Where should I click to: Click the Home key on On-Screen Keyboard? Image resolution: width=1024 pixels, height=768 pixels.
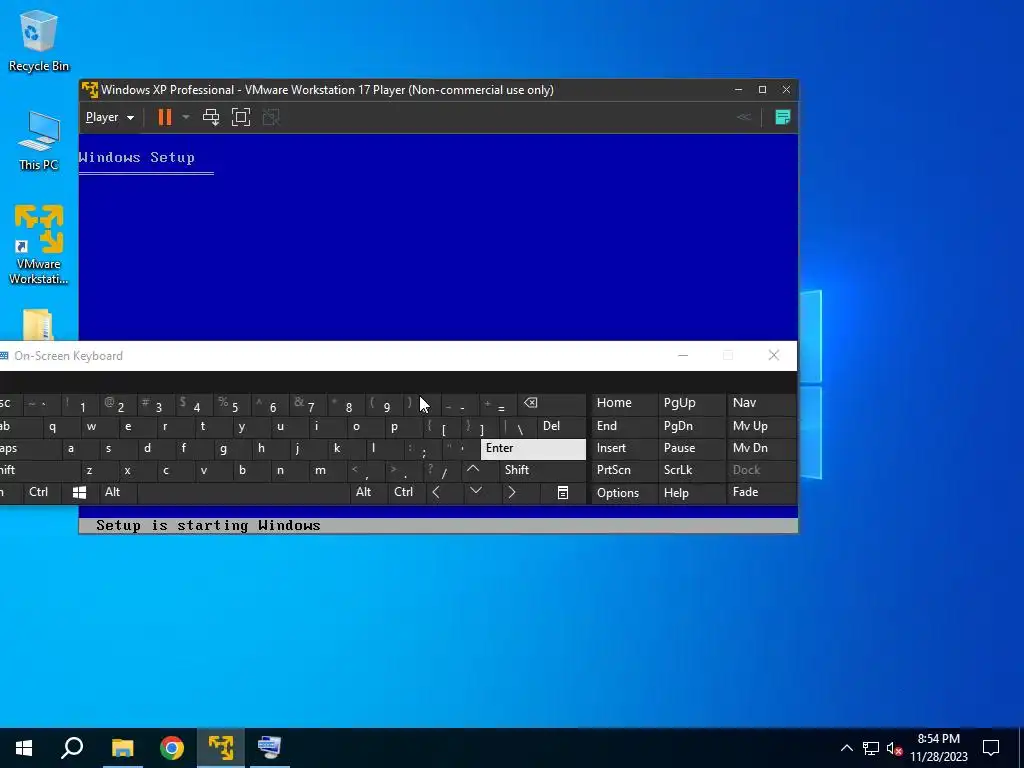click(x=624, y=404)
